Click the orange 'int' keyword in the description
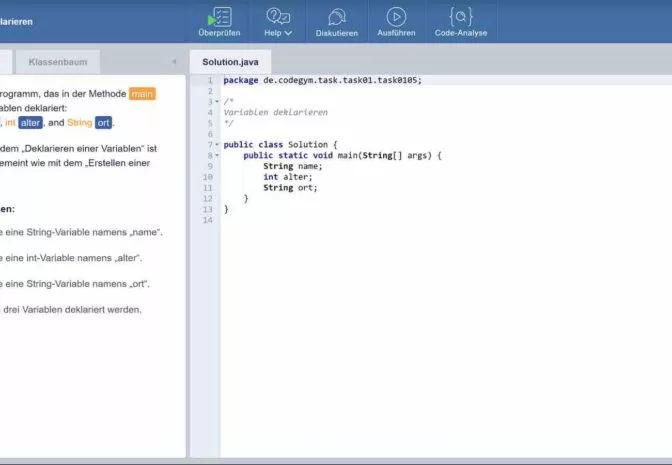The width and height of the screenshot is (672, 465). pos(10,123)
